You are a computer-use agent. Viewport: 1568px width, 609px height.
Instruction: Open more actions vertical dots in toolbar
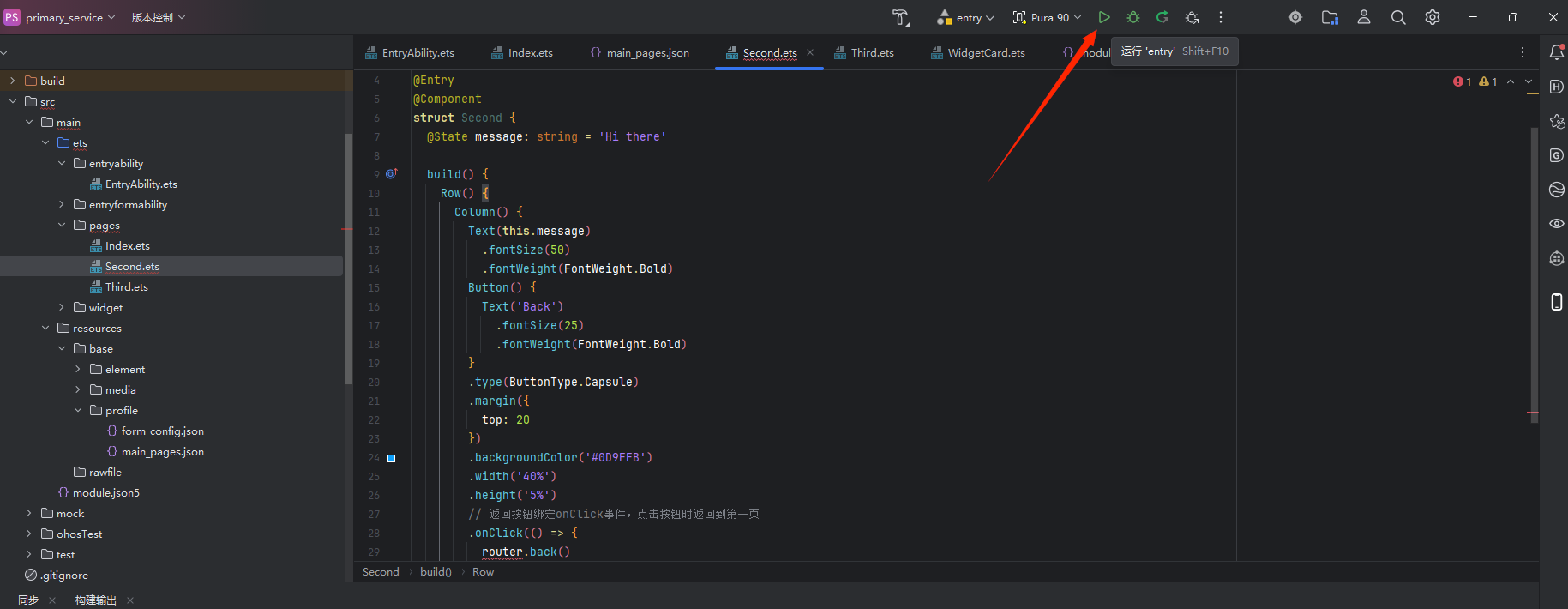1221,17
